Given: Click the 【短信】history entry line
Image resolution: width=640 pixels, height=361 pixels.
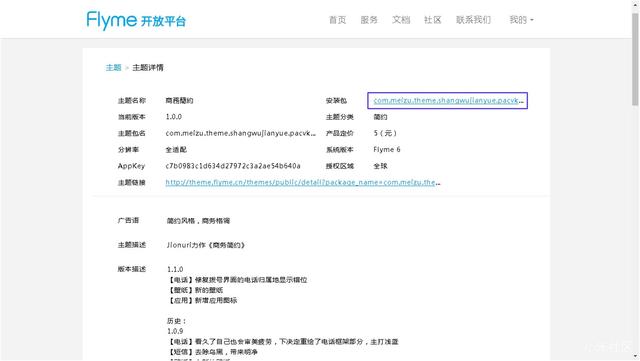Looking at the screenshot, I should tap(212, 352).
